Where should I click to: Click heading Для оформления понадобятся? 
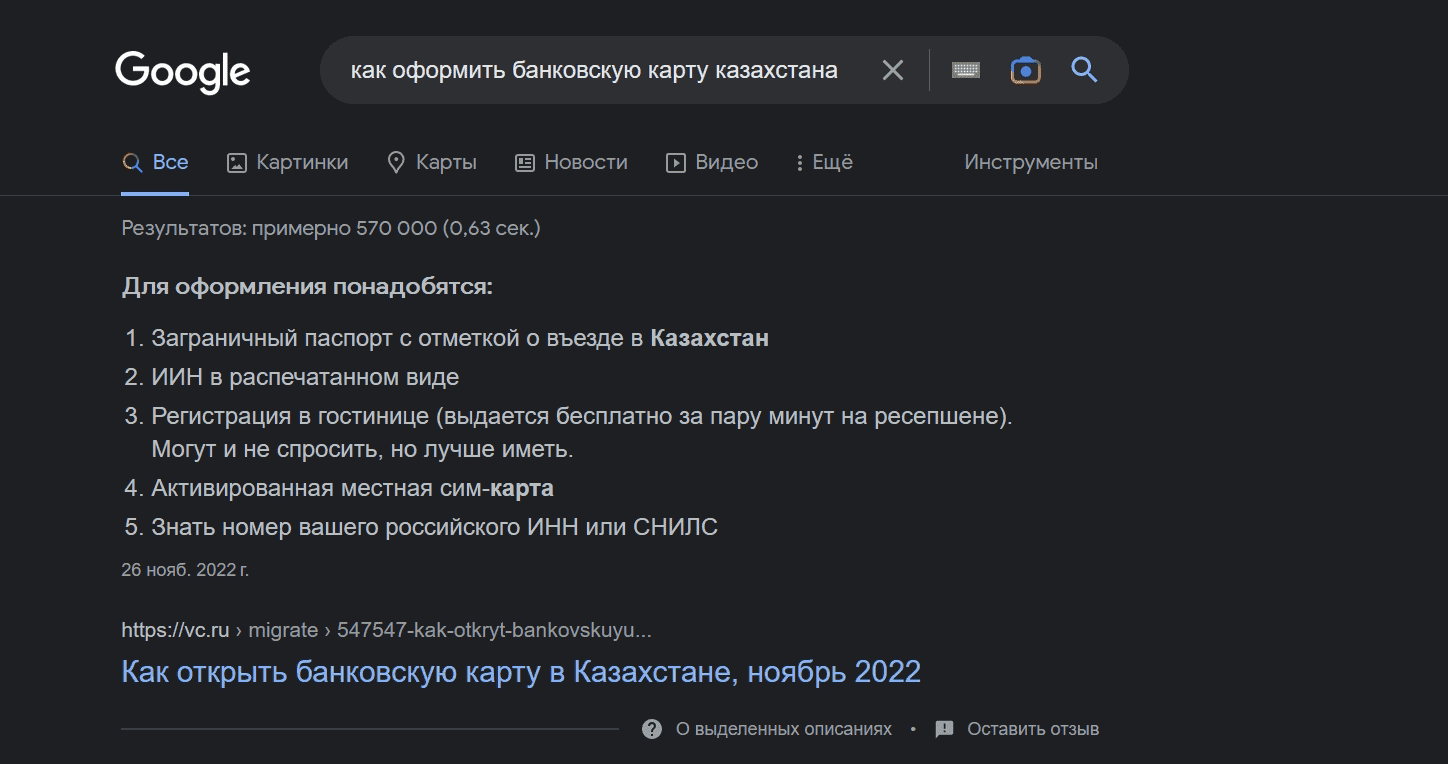(x=307, y=287)
